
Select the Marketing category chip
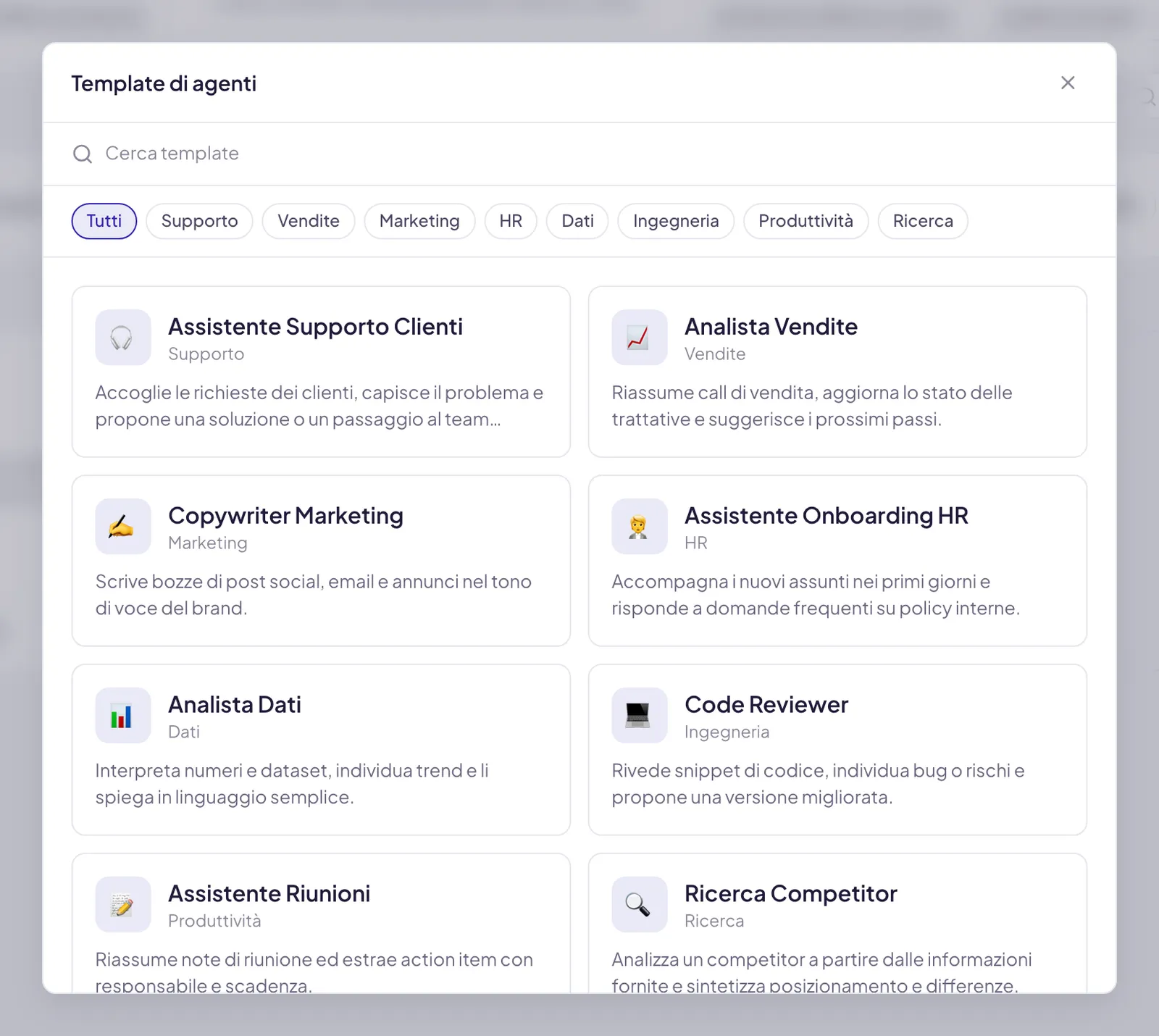click(x=419, y=221)
